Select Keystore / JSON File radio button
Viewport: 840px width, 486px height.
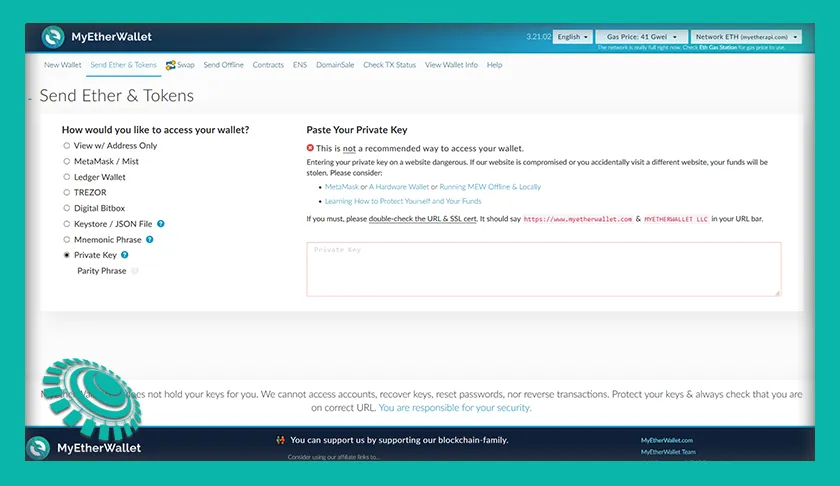(x=66, y=224)
